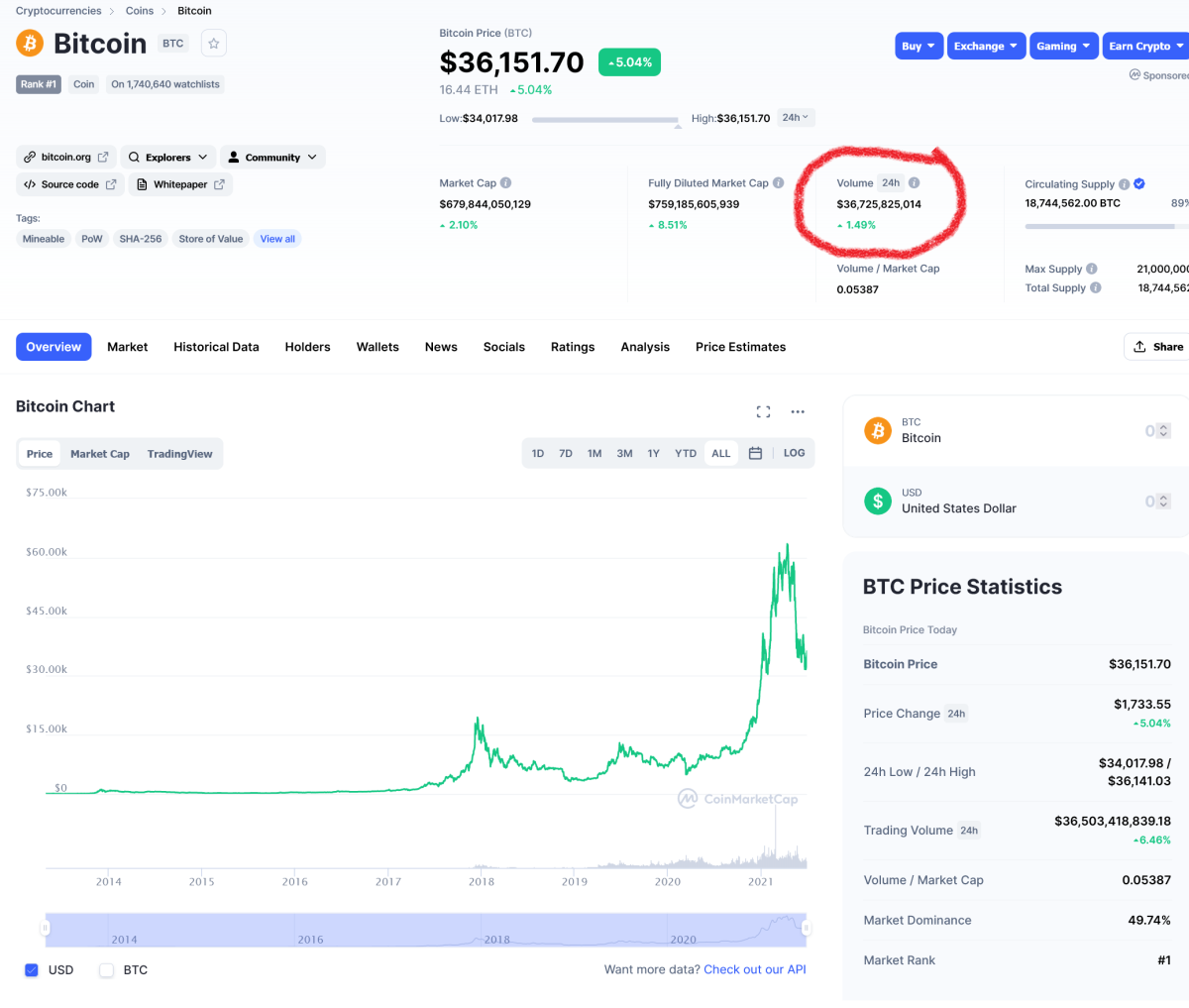The height and width of the screenshot is (1008, 1189).
Task: Open the bitcoin.org website link
Action: pos(66,157)
